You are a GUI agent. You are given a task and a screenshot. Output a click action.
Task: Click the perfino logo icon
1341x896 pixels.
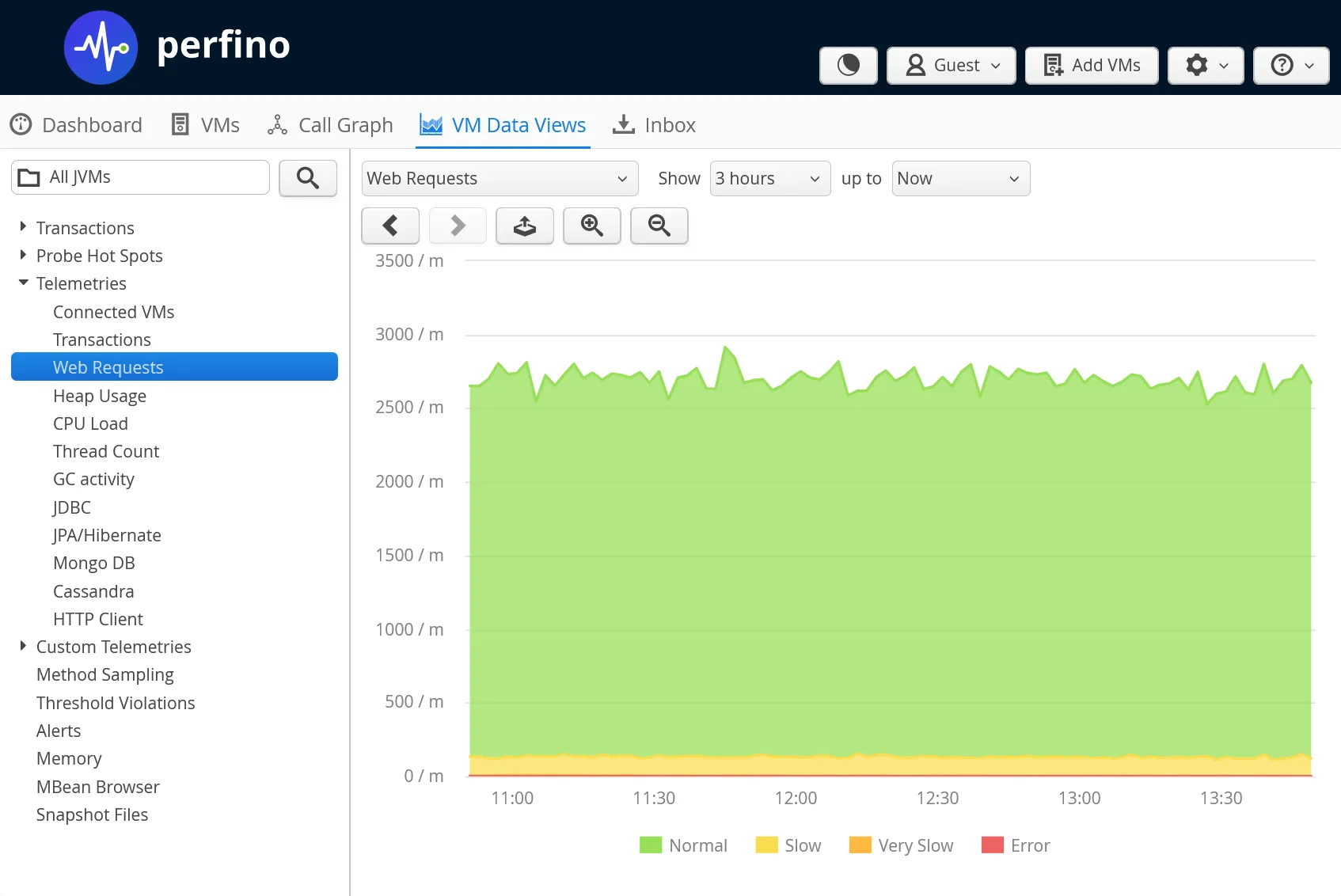pos(101,47)
